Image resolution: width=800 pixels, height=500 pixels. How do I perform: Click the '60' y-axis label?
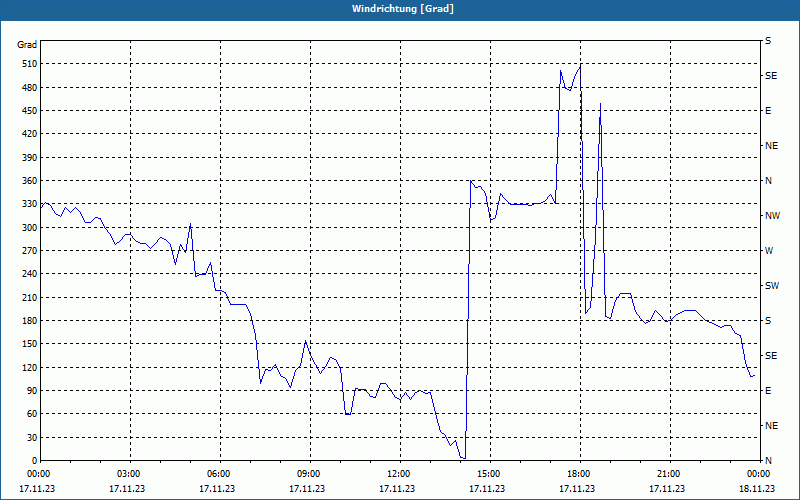(32, 414)
